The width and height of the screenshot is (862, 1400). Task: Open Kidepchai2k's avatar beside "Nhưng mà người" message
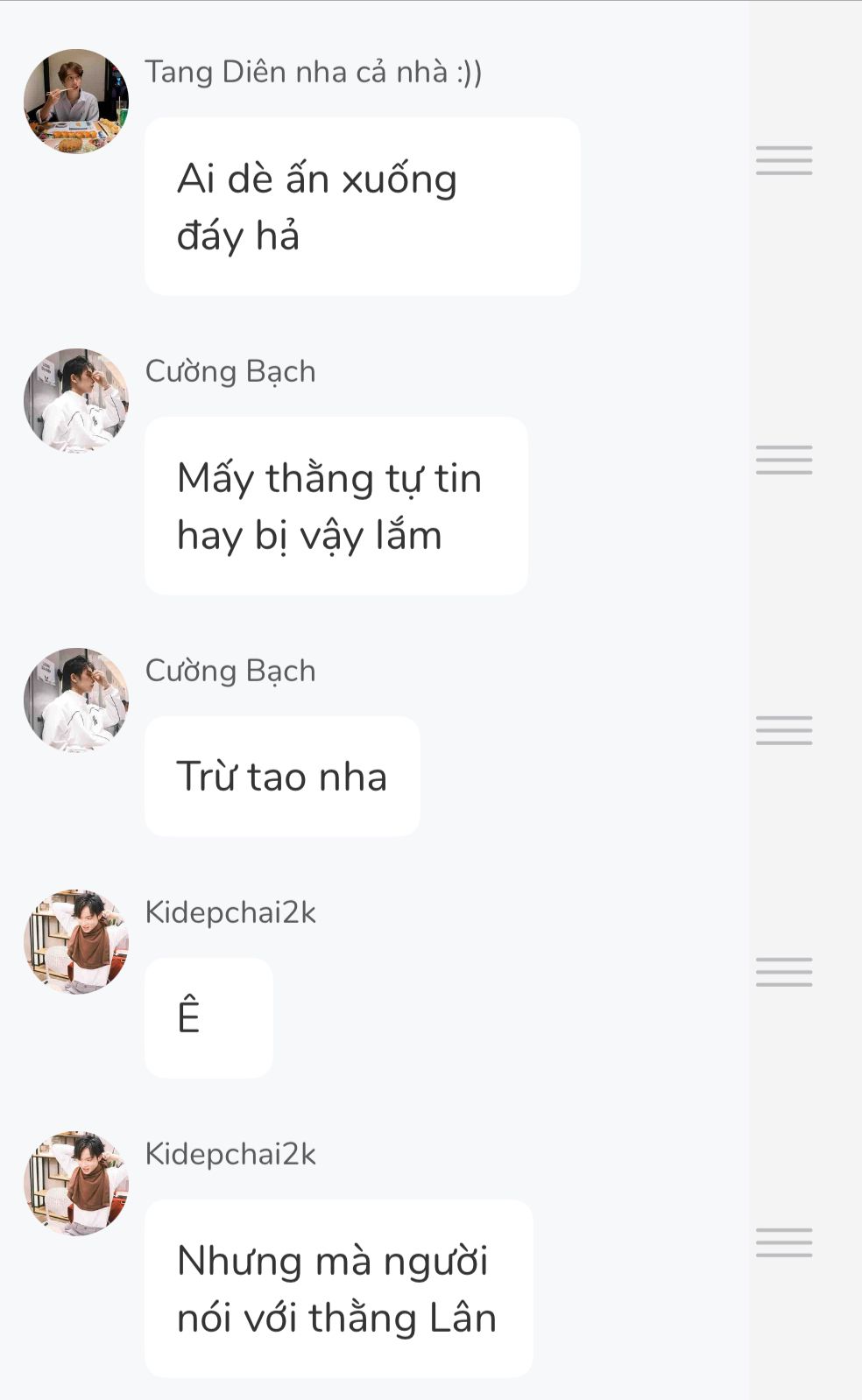click(x=76, y=1184)
